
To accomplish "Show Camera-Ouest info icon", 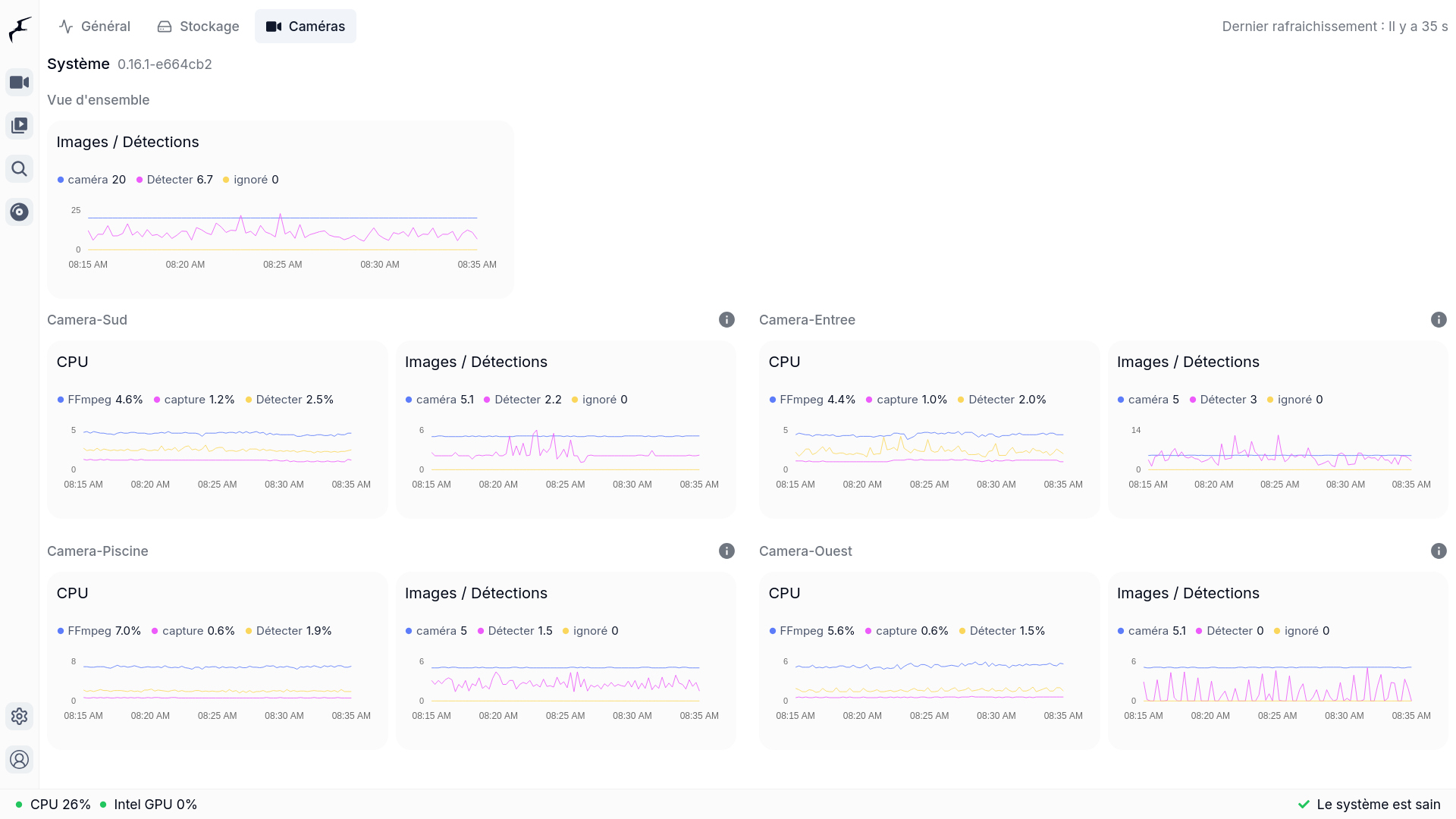I will 1439,551.
